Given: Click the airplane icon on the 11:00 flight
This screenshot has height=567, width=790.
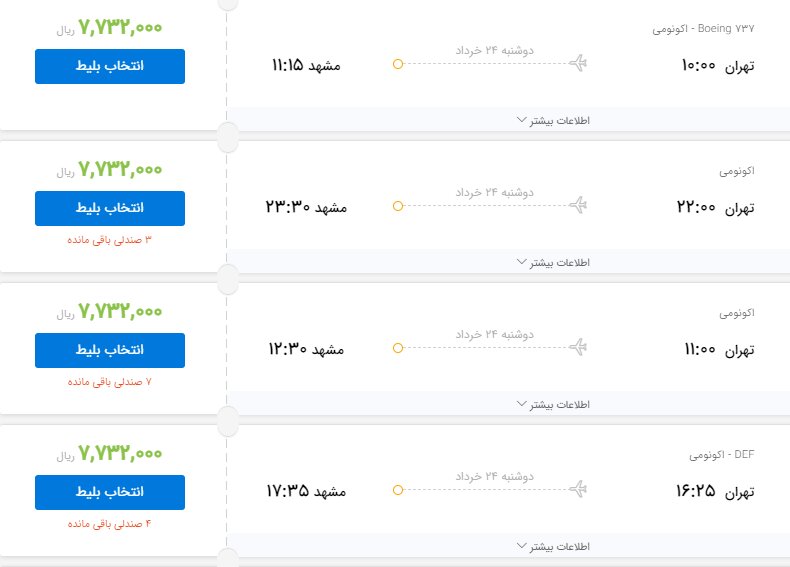Looking at the screenshot, I should click(x=577, y=348).
